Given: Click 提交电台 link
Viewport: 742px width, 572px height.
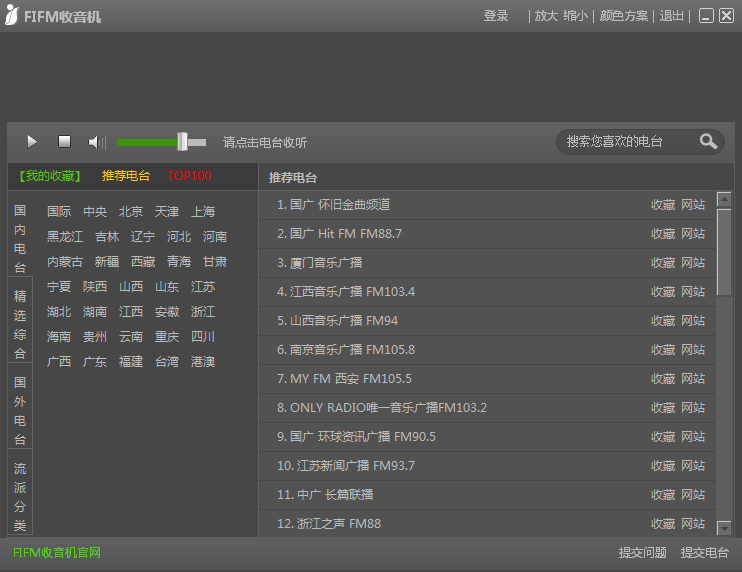Looking at the screenshot, I should pos(705,553).
